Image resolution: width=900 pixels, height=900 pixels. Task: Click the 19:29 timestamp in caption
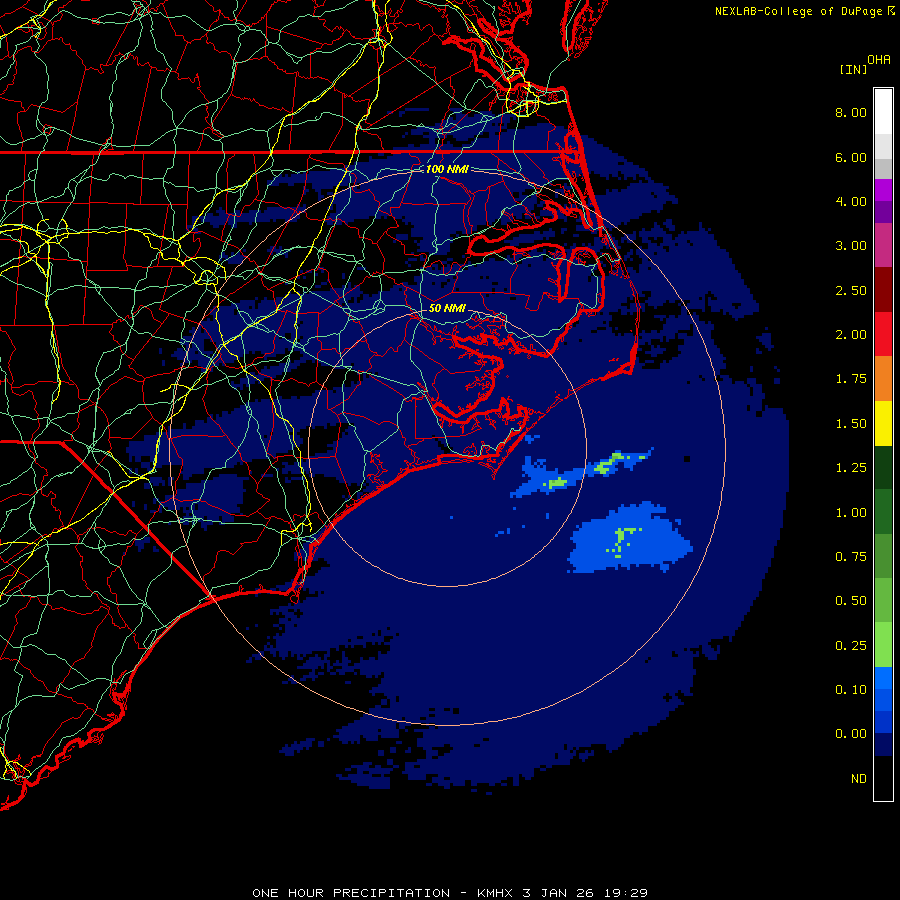point(626,893)
